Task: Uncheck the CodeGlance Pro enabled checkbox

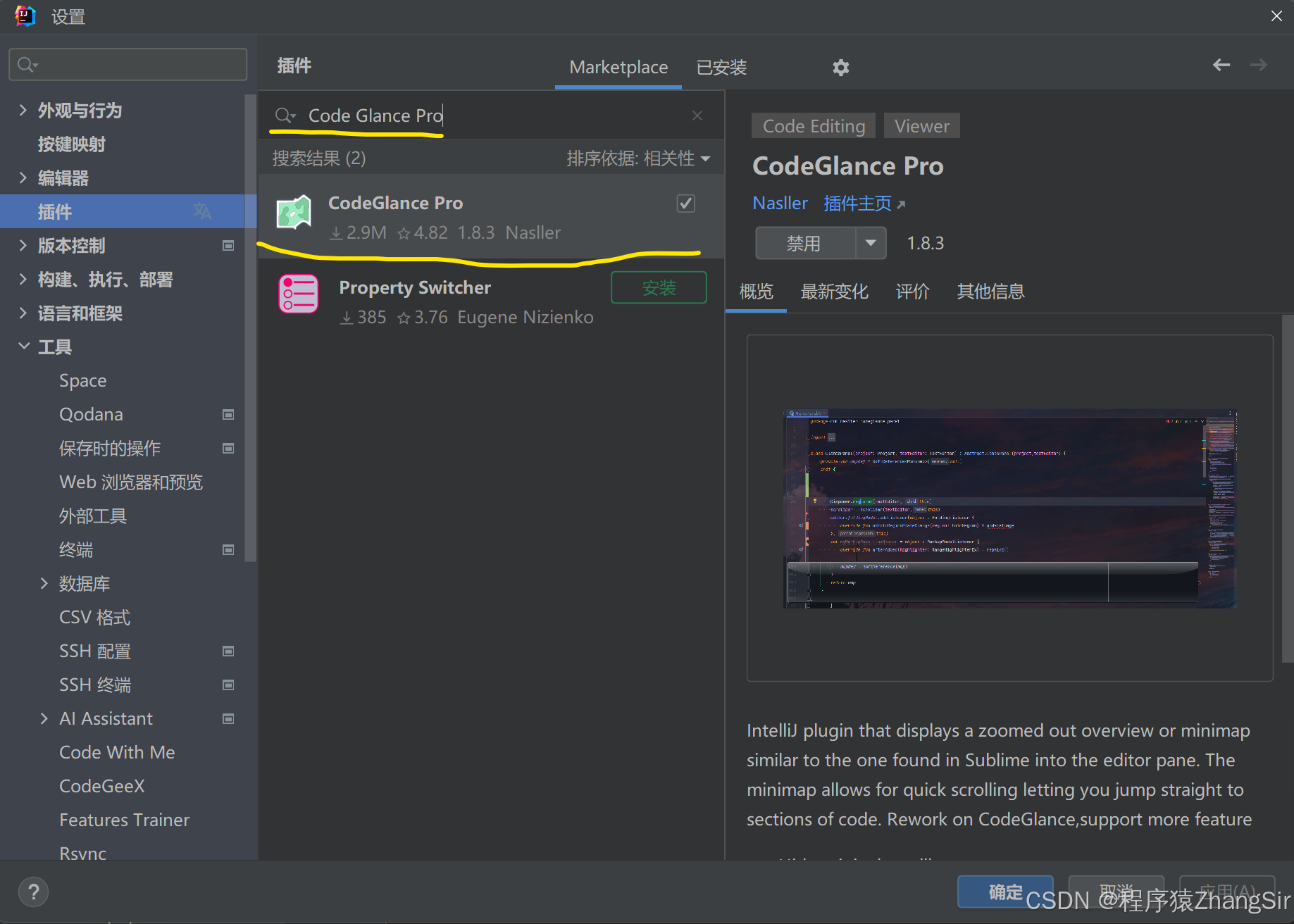Action: coord(686,204)
